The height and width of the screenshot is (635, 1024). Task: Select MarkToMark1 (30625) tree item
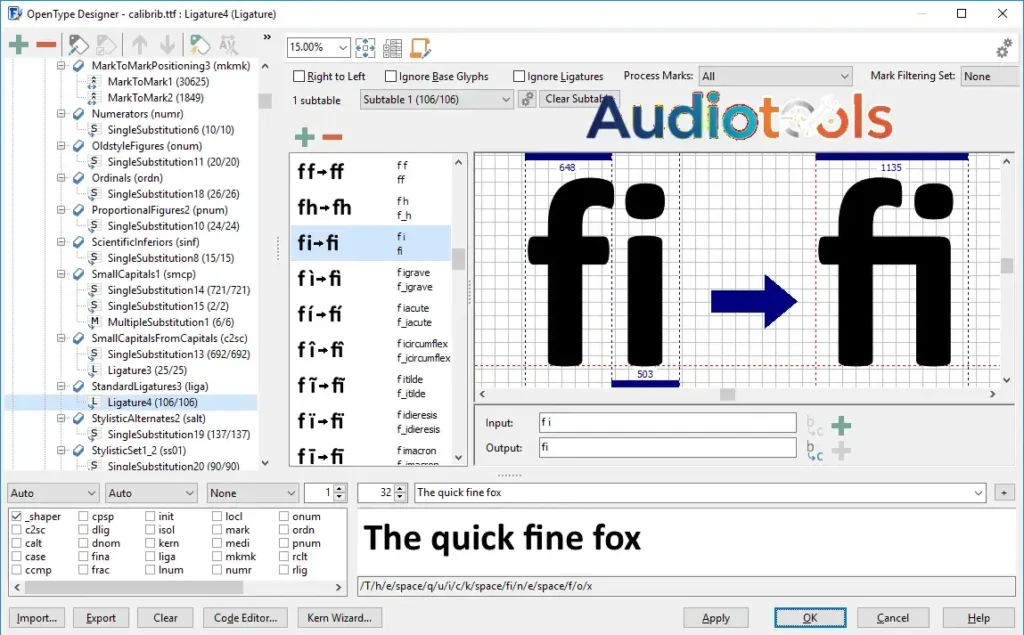(x=158, y=82)
